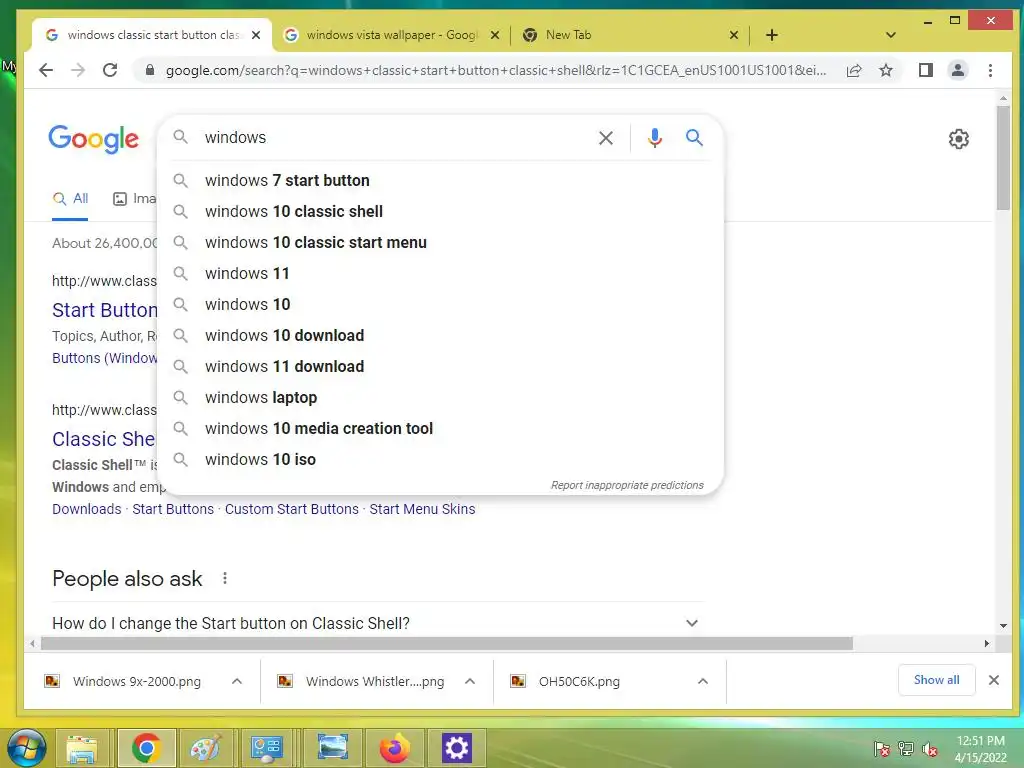Choose suggestion windows 10 iso
Viewport: 1024px width, 768px height.
coord(440,460)
